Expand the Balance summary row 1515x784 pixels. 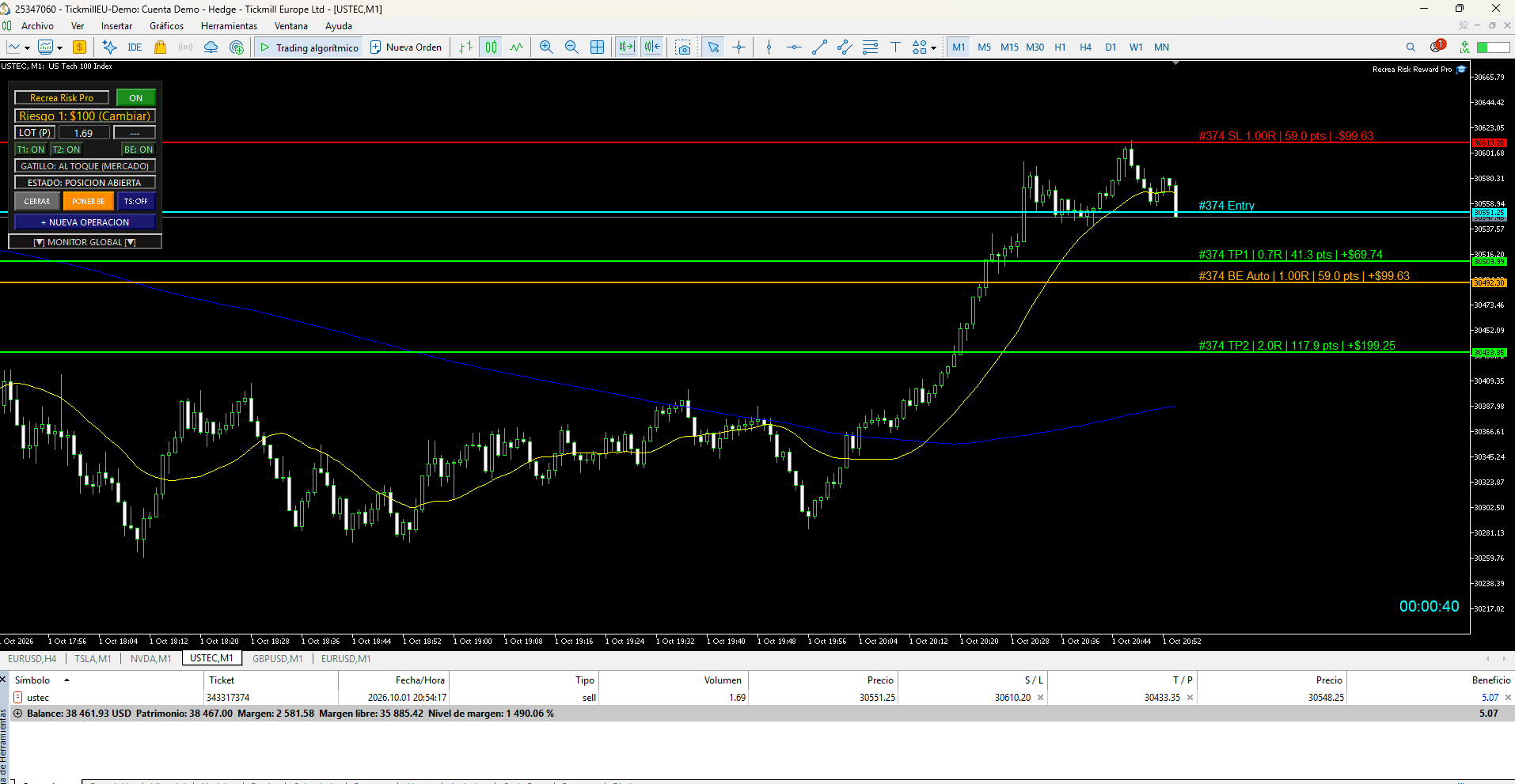coord(17,714)
